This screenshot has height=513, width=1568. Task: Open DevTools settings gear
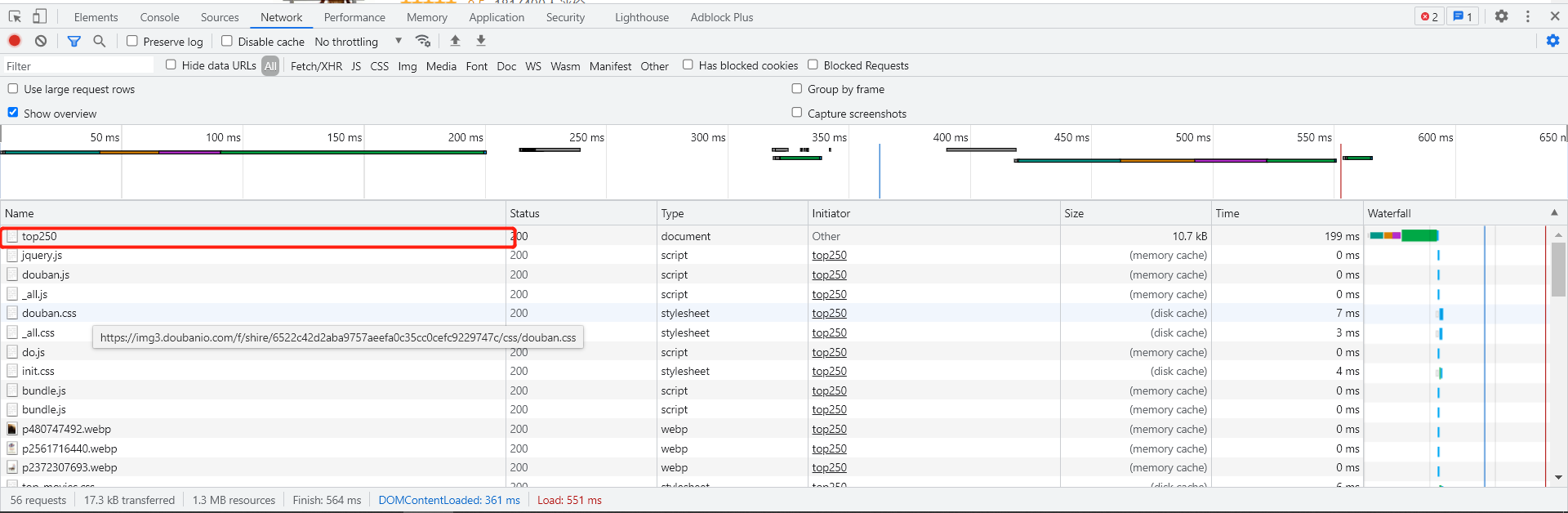tap(1501, 16)
